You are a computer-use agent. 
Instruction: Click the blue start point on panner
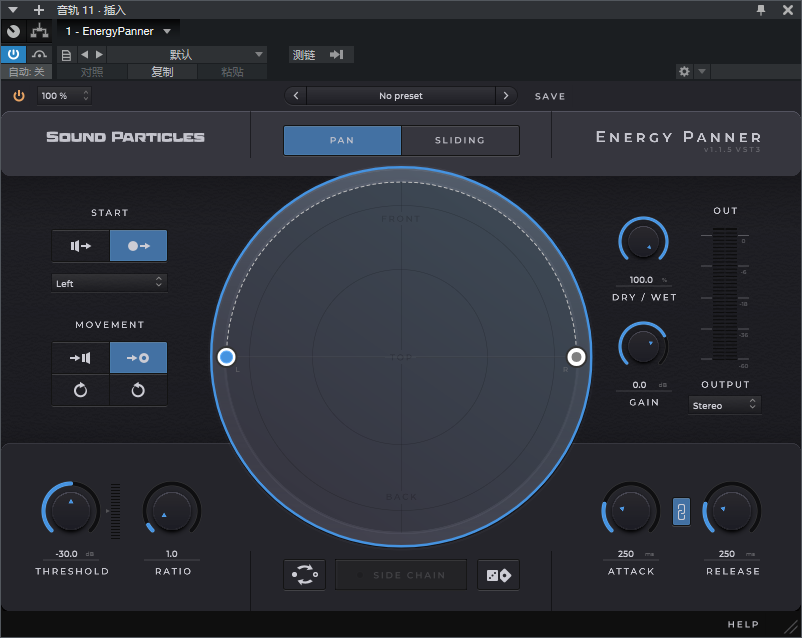(227, 357)
